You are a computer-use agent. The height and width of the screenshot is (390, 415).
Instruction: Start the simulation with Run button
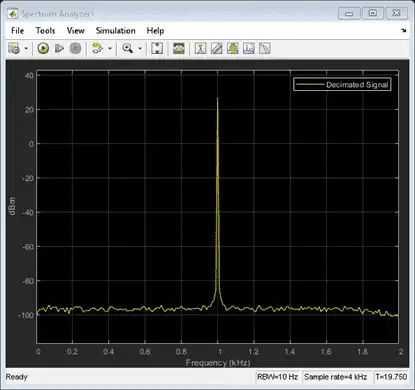43,49
